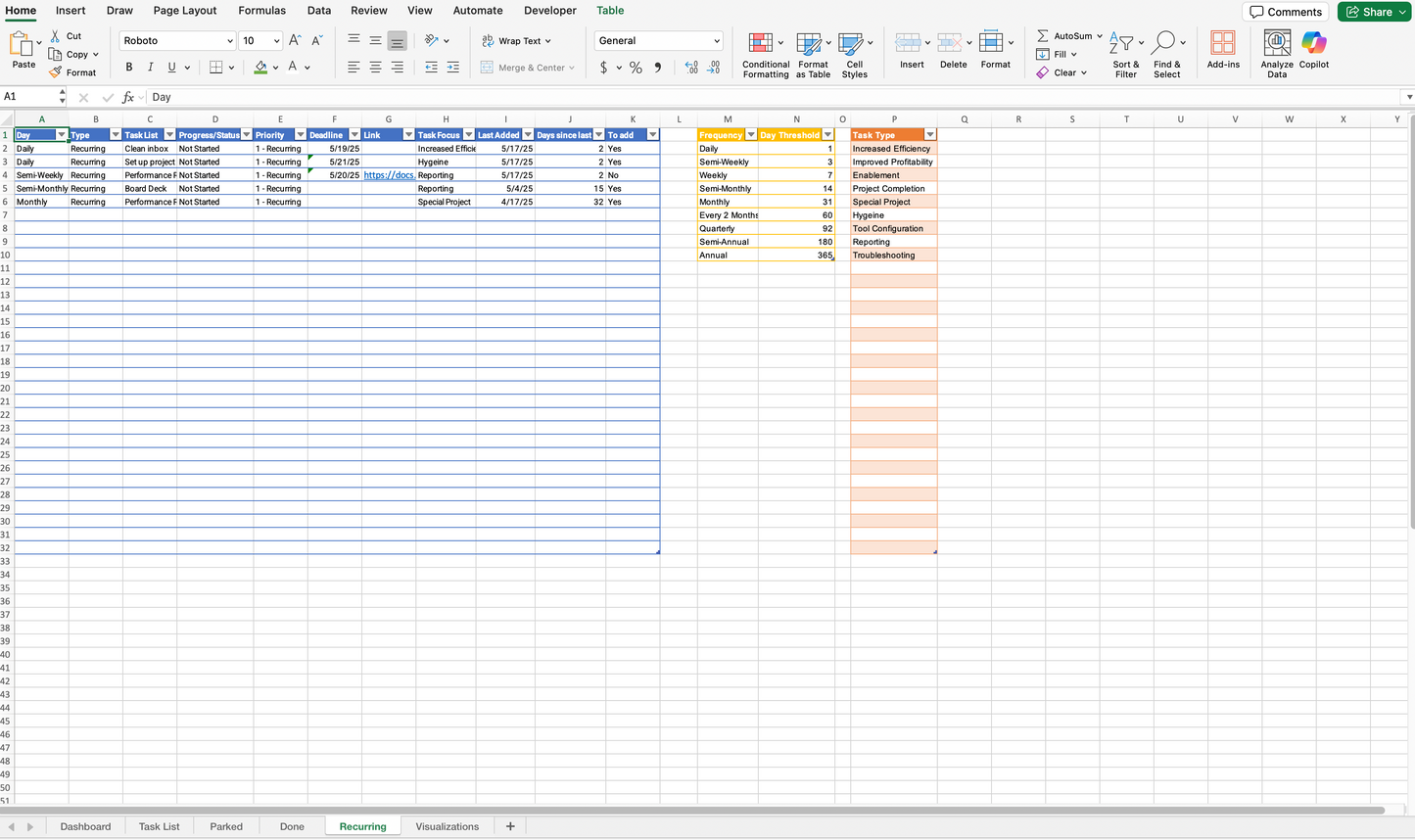
Task: Click the fill color paint bucket
Action: pyautogui.click(x=260, y=68)
